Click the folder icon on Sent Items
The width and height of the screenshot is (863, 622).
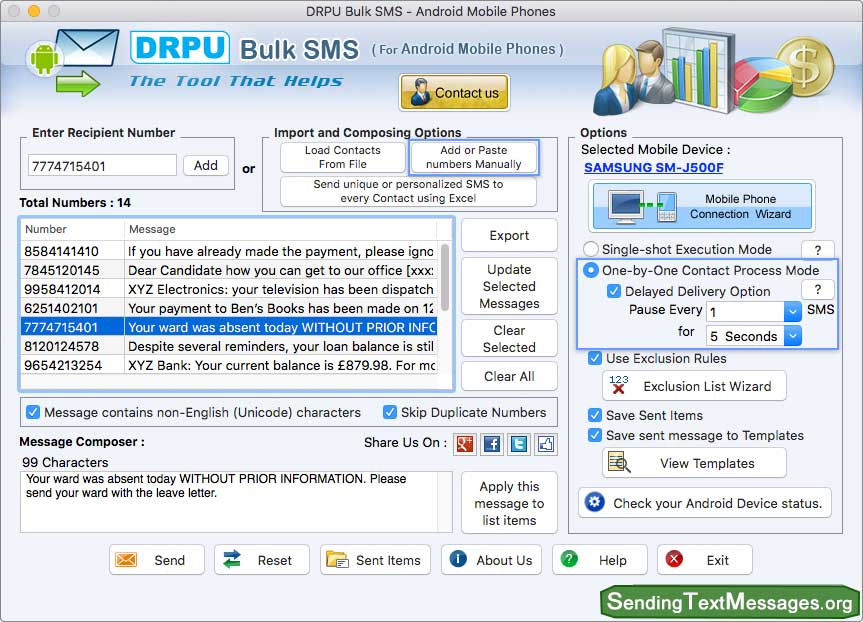[x=337, y=560]
